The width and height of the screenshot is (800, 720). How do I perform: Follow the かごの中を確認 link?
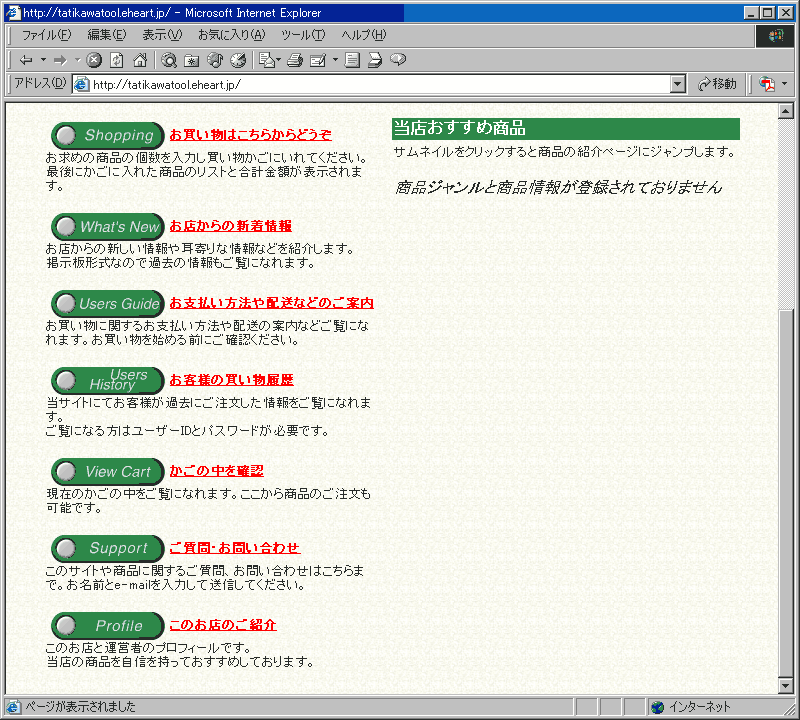[217, 471]
